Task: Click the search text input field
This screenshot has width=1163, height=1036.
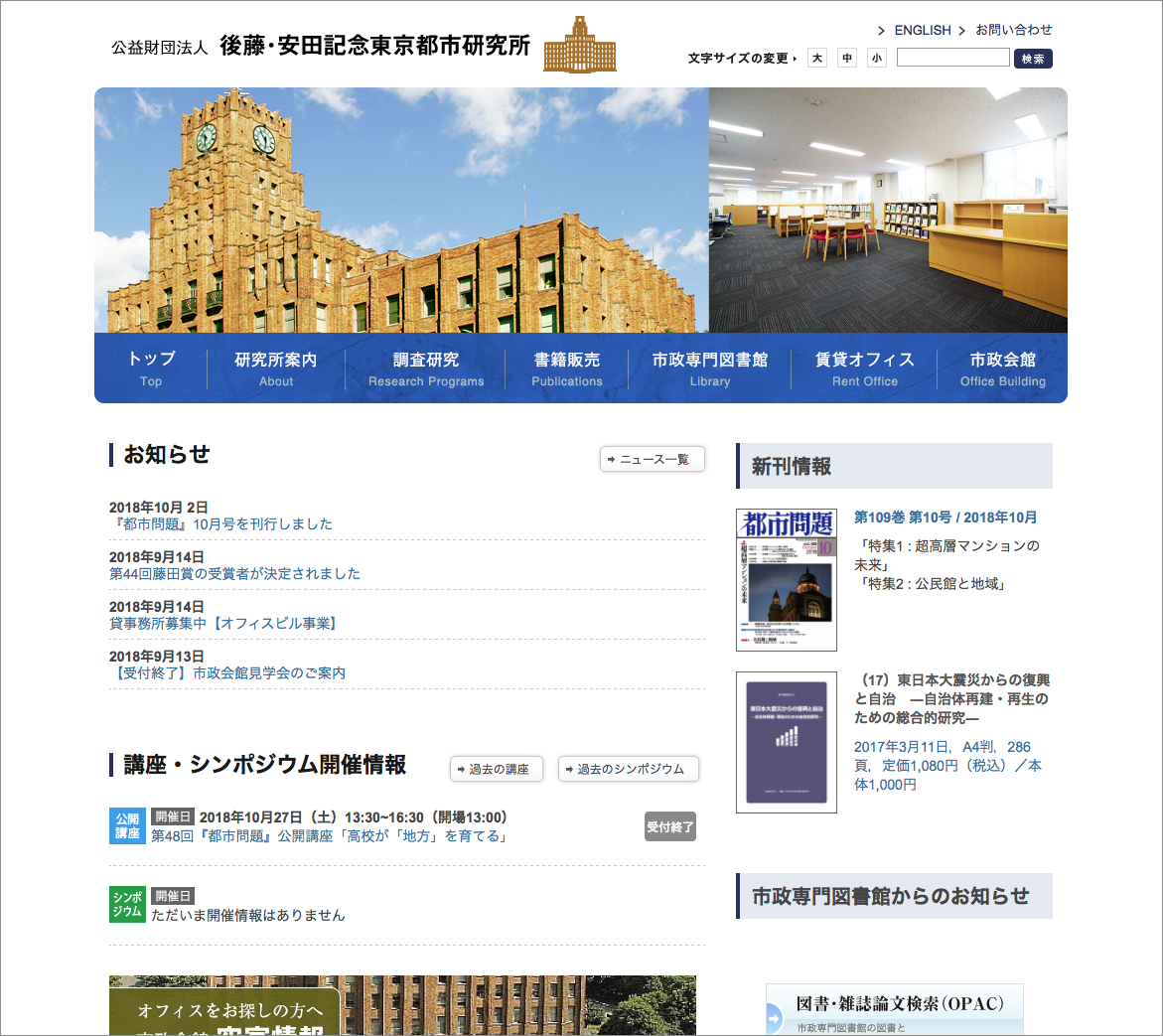Action: pyautogui.click(x=952, y=58)
